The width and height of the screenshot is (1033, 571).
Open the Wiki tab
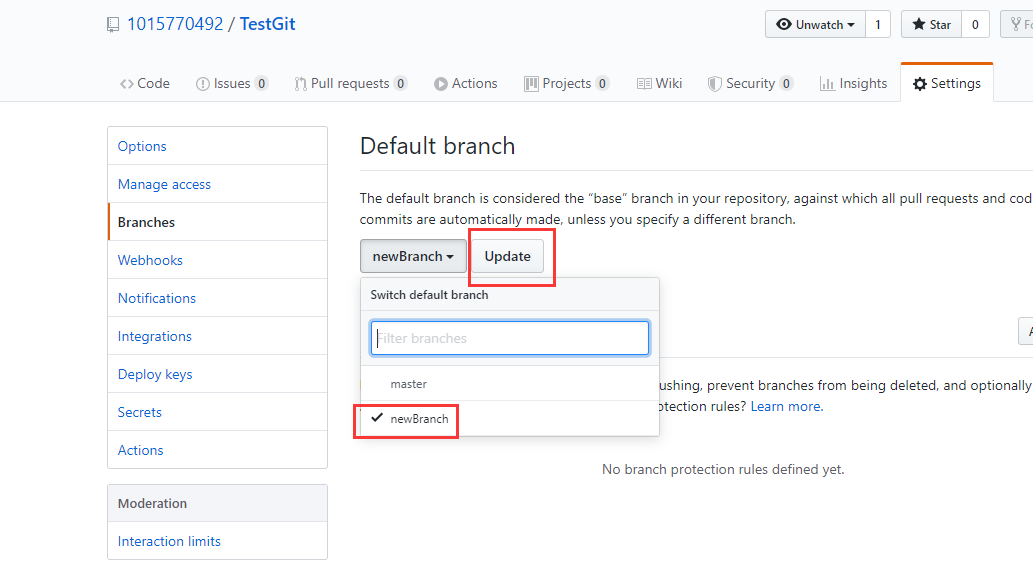[659, 84]
